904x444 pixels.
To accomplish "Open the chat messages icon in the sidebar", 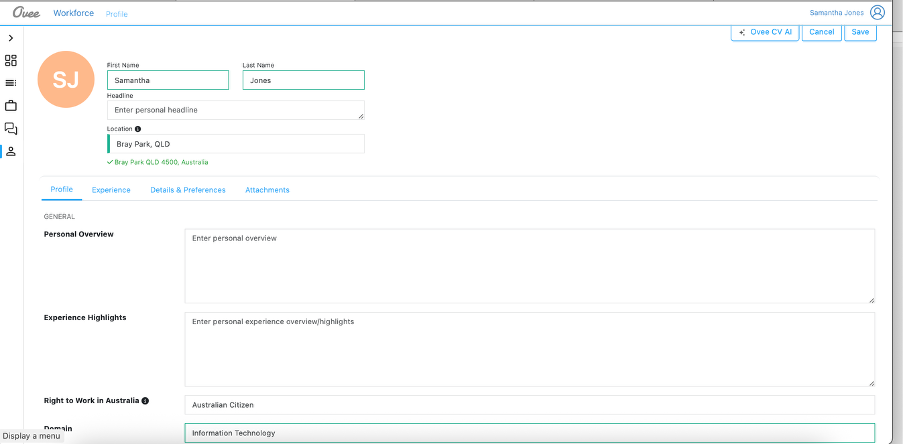I will (x=11, y=128).
